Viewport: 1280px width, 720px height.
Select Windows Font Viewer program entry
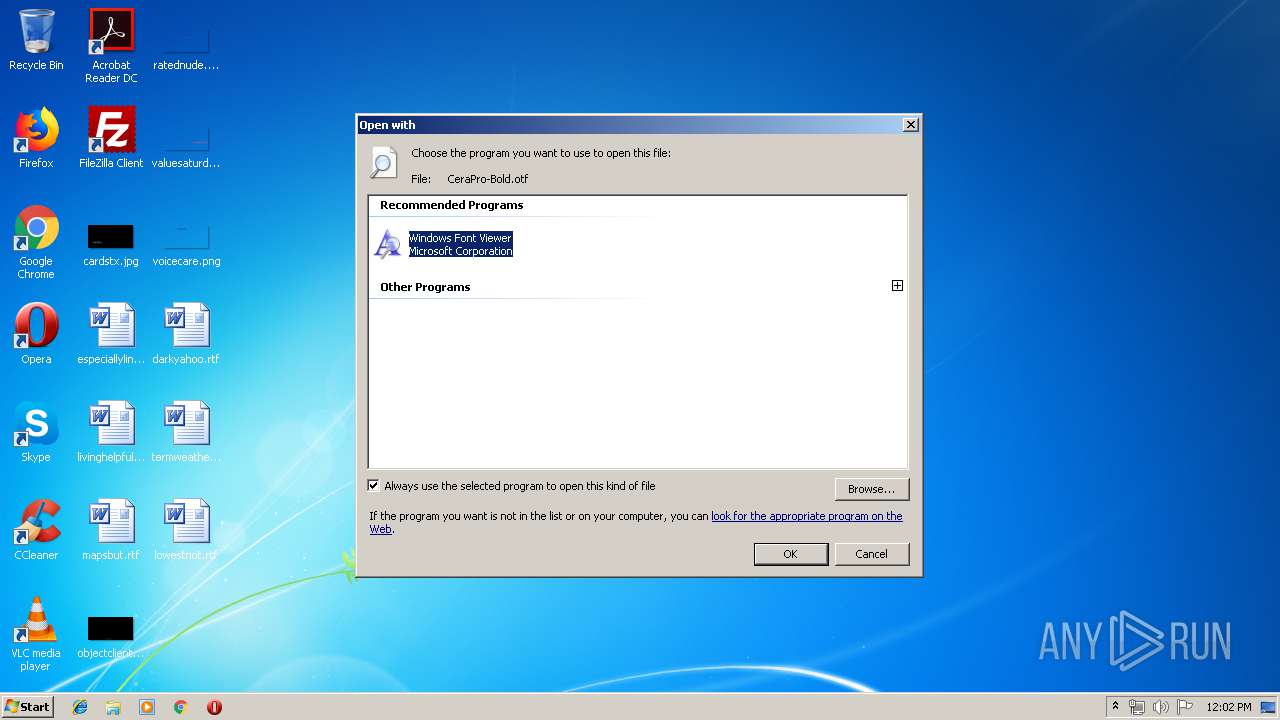click(443, 244)
